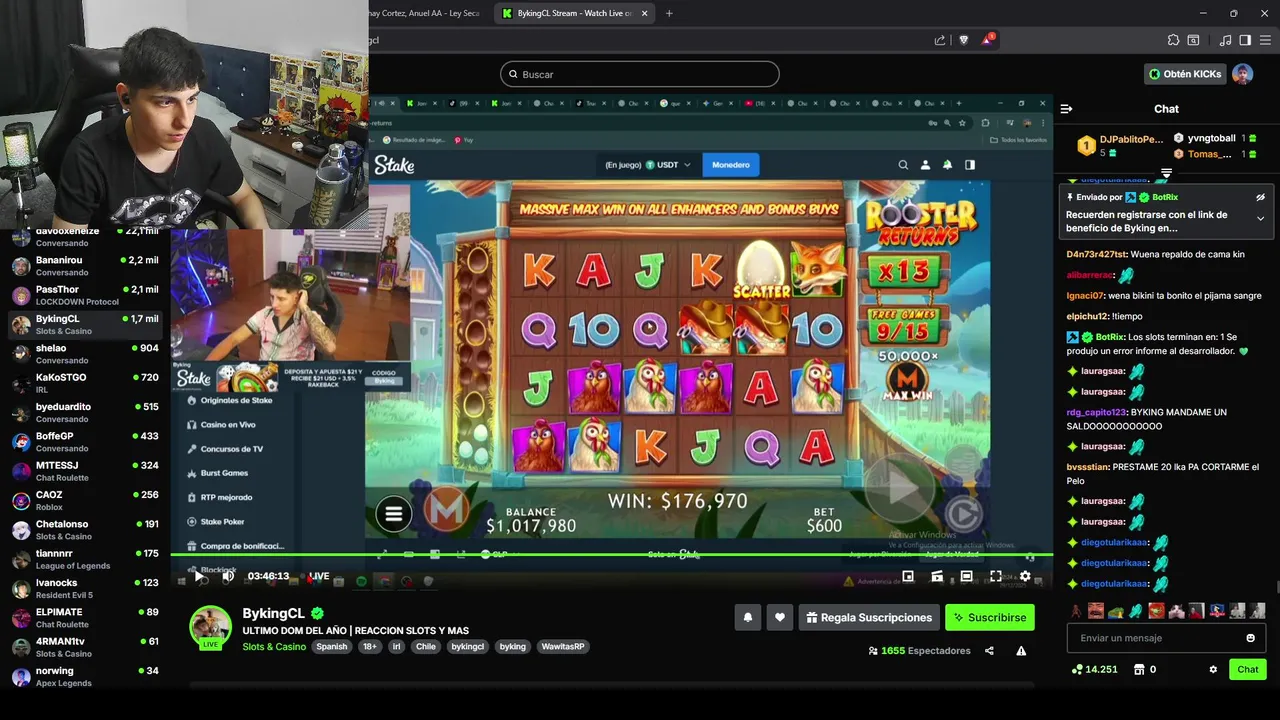Viewport: 1280px width, 720px height.
Task: Open Chetalonso channel in sidebar
Action: pos(85,530)
